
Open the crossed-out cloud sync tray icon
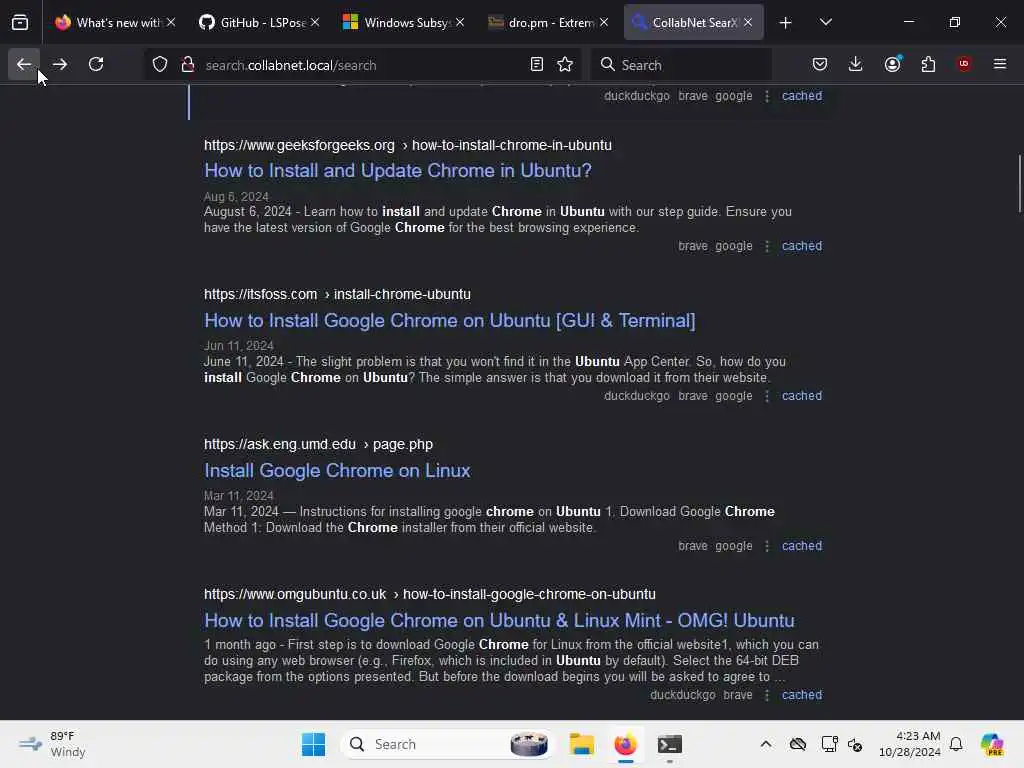(x=797, y=744)
